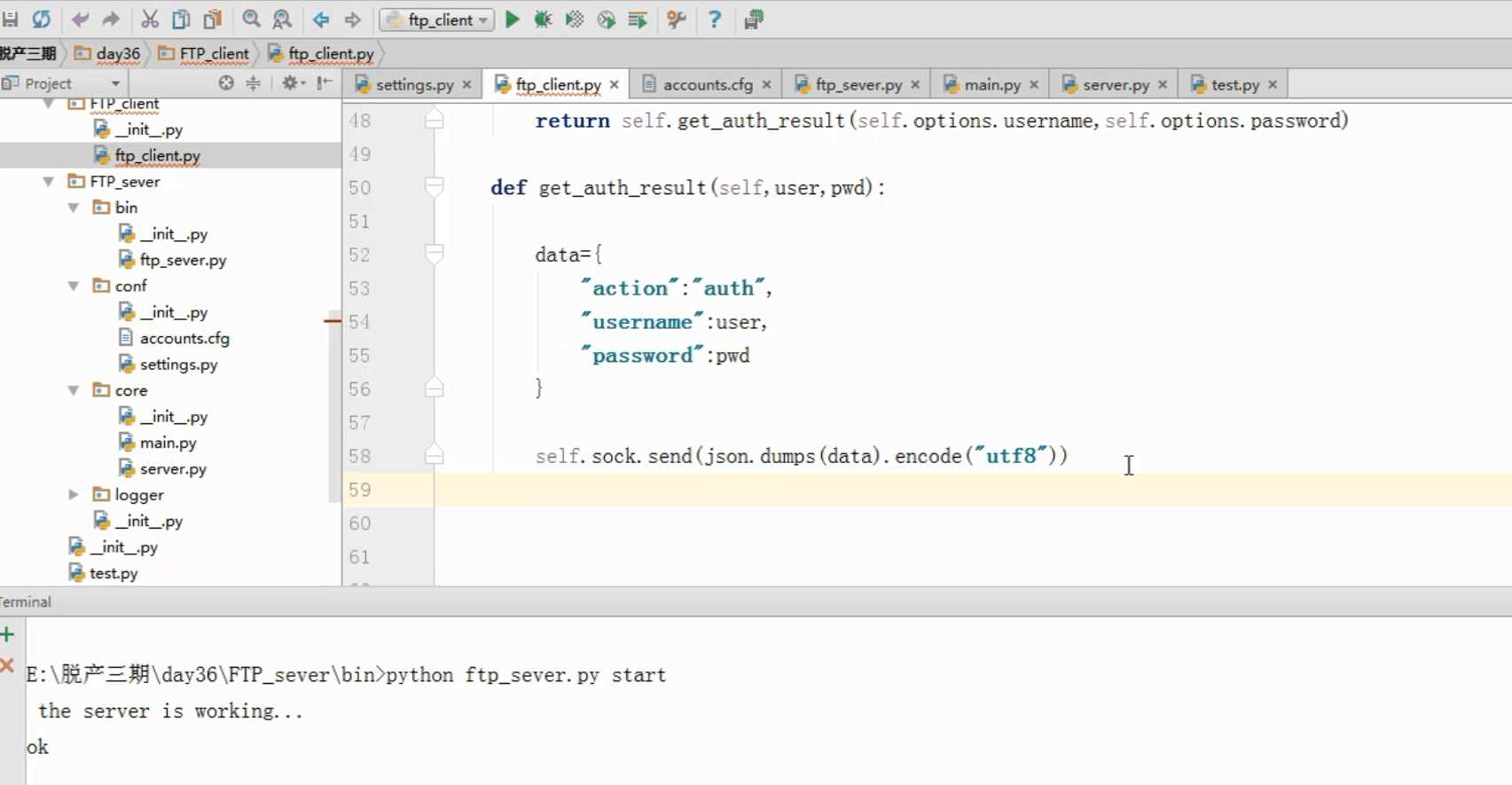Screen dimensions: 1512x785
Task: Close the settings.py tab
Action: (x=466, y=84)
